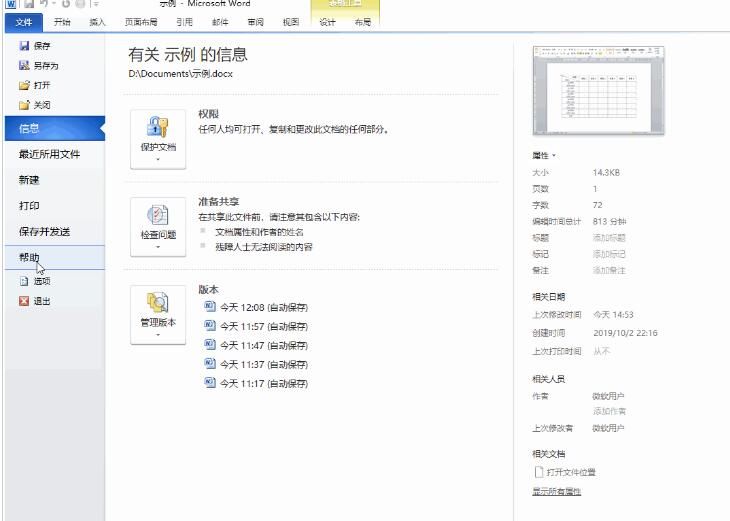Expand the 保护文档 dropdown arrow

(x=158, y=159)
